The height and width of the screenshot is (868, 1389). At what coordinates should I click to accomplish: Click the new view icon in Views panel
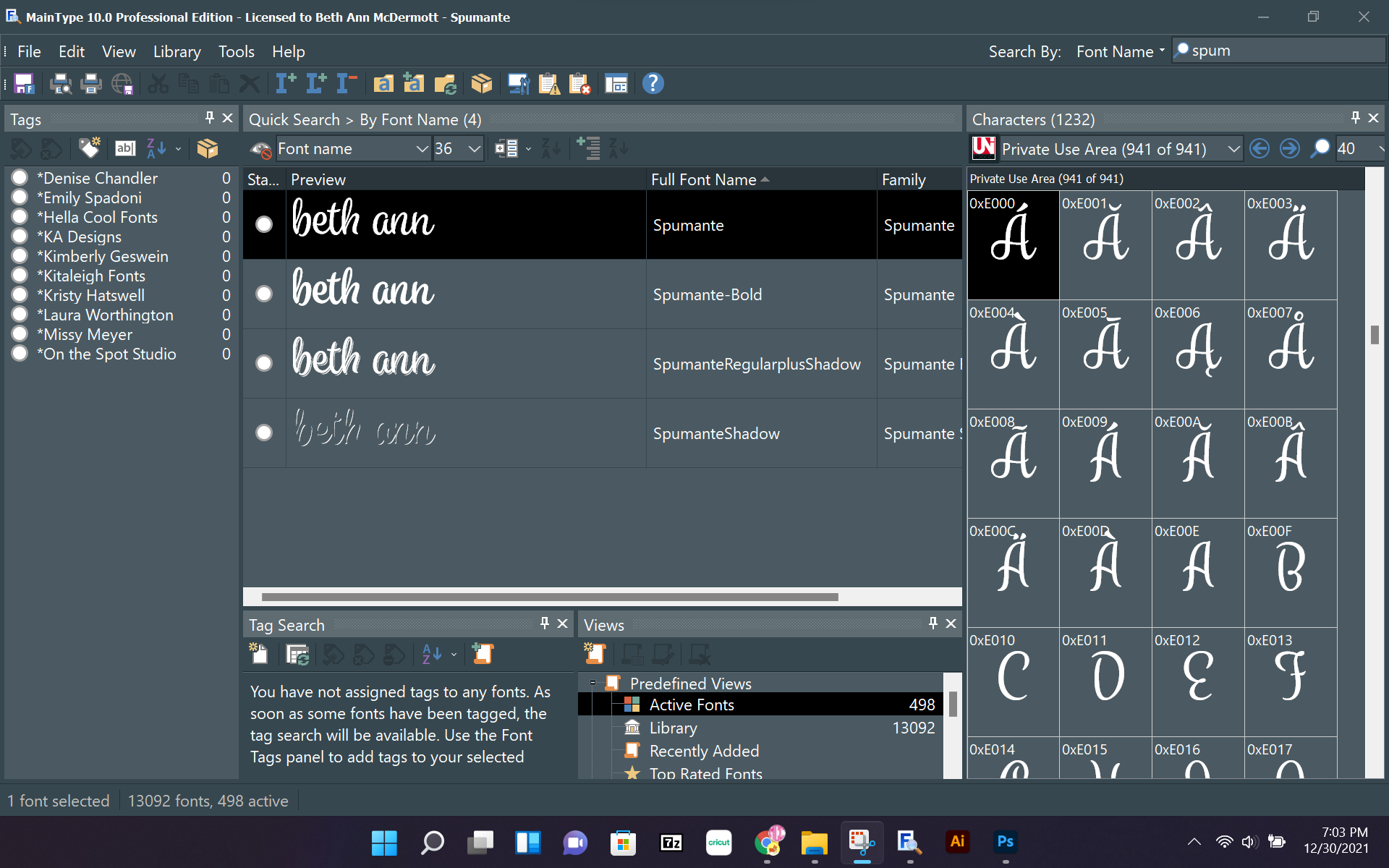(595, 653)
